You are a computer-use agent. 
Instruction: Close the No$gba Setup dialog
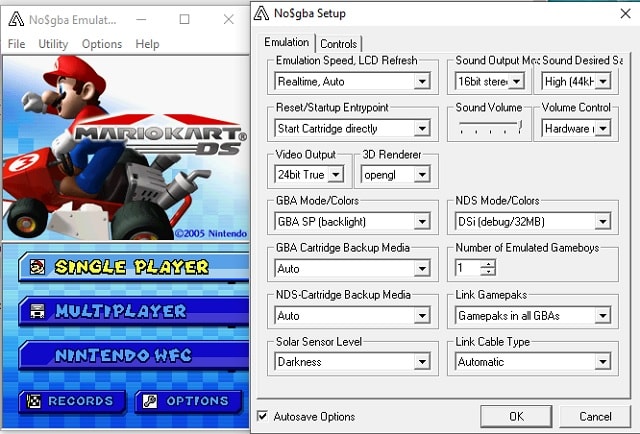[625, 13]
